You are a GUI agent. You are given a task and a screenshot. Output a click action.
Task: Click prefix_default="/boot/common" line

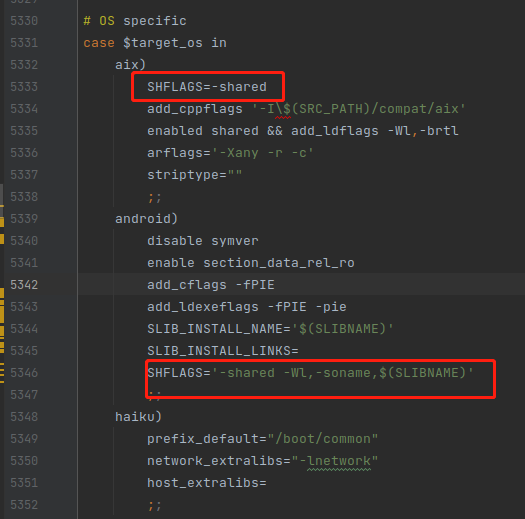coord(263,439)
